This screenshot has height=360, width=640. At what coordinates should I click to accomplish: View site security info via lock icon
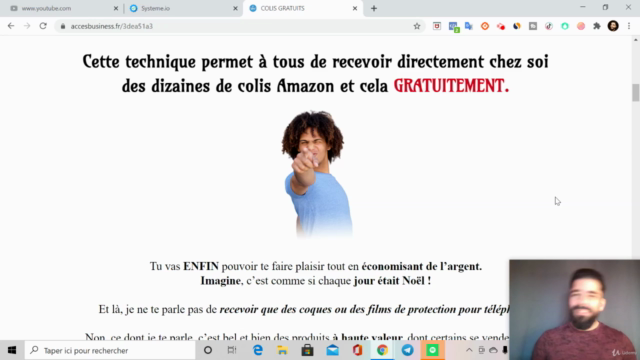pos(62,26)
